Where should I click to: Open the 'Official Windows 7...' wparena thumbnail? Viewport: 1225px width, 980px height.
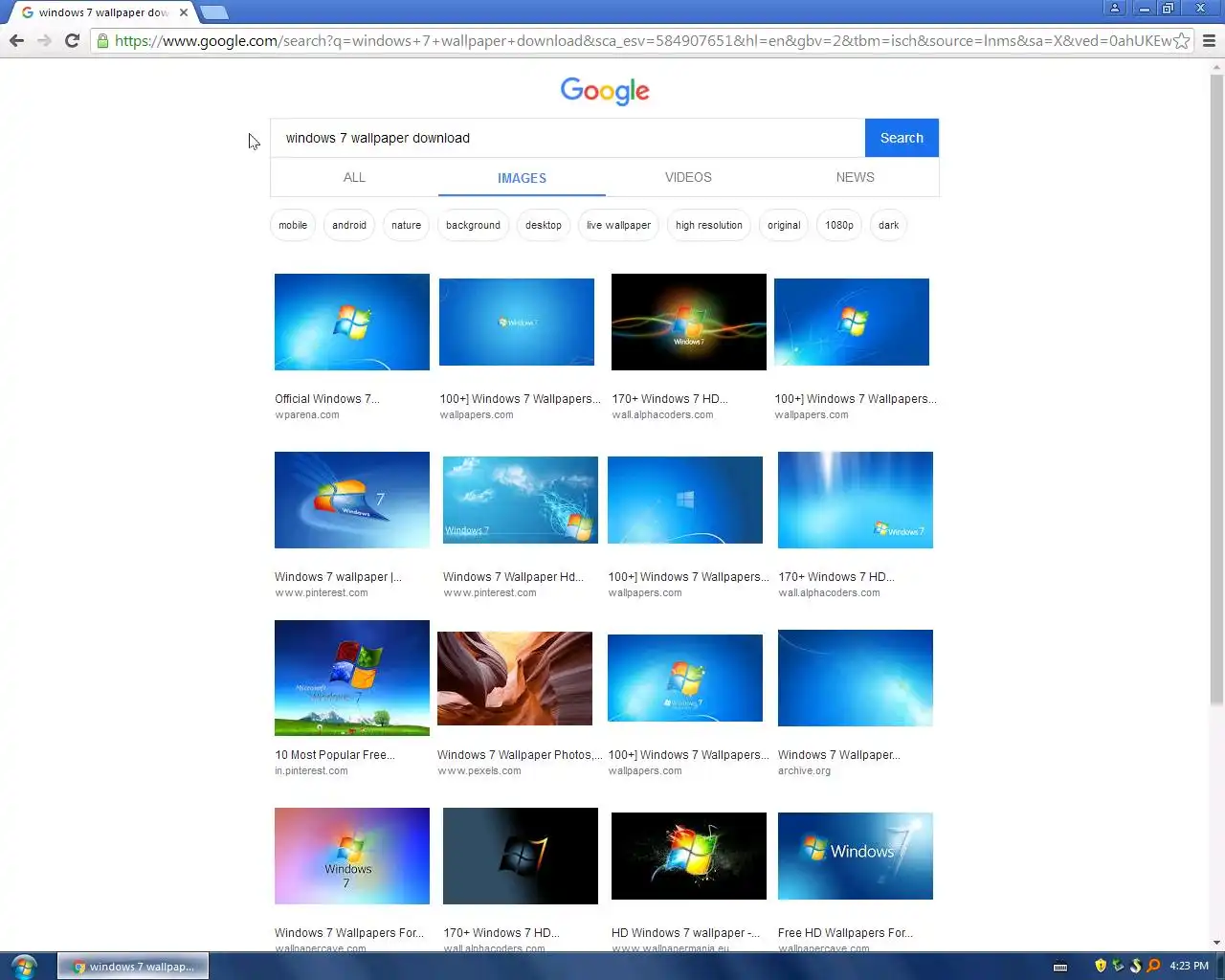[352, 322]
